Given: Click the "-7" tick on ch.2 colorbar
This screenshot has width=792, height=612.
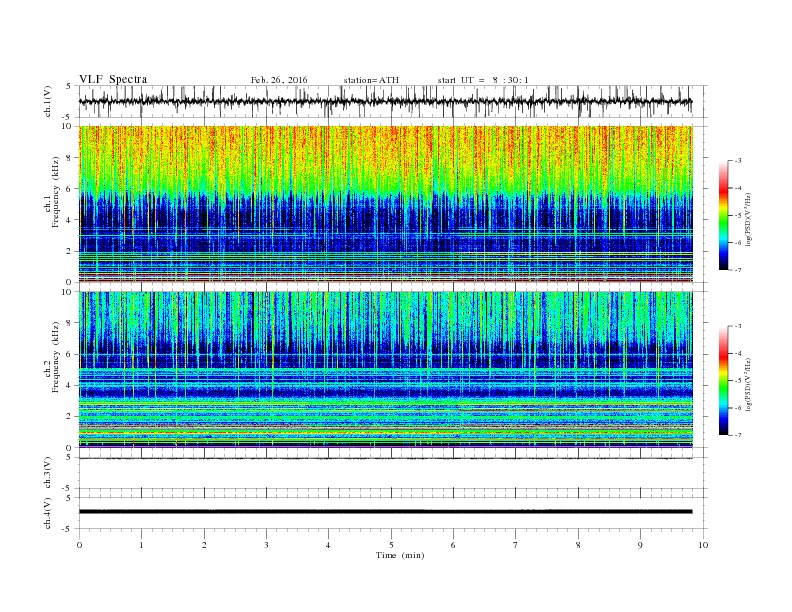Looking at the screenshot, I should click(738, 435).
